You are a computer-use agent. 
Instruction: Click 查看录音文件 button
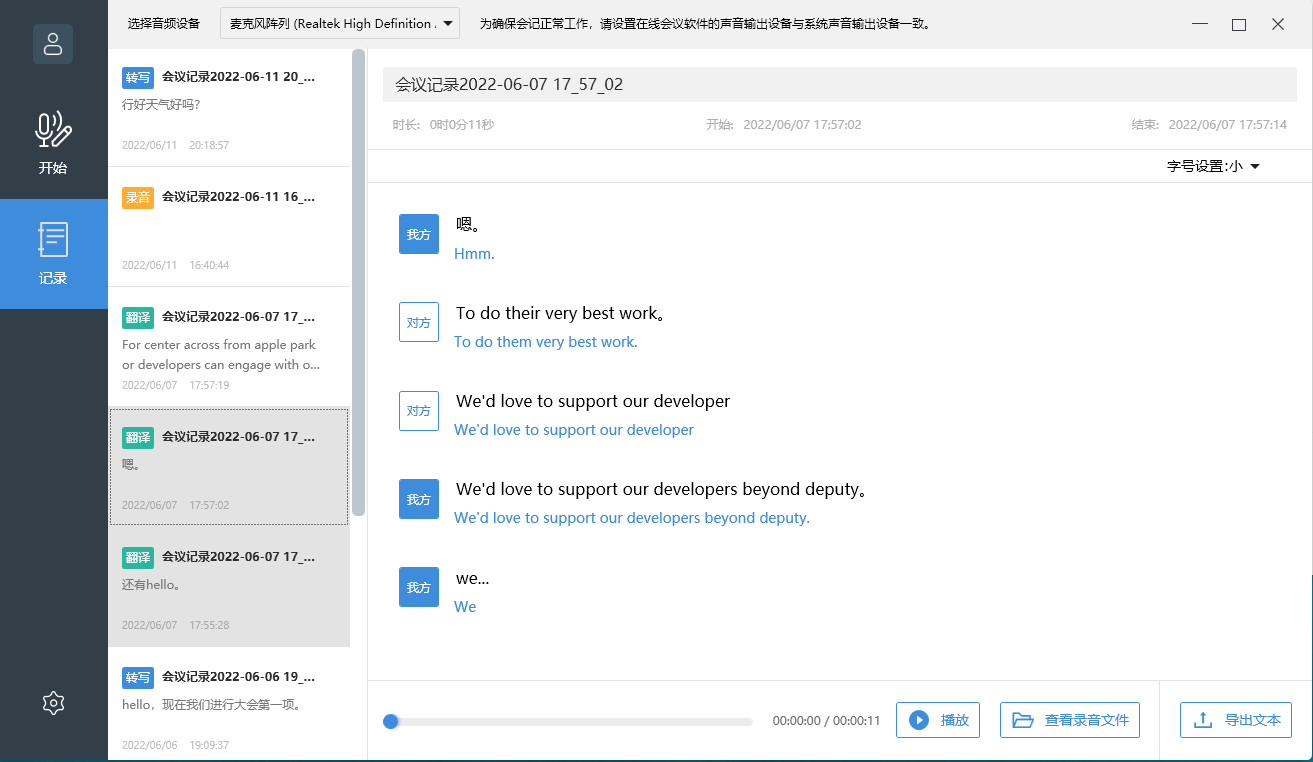tap(1070, 720)
